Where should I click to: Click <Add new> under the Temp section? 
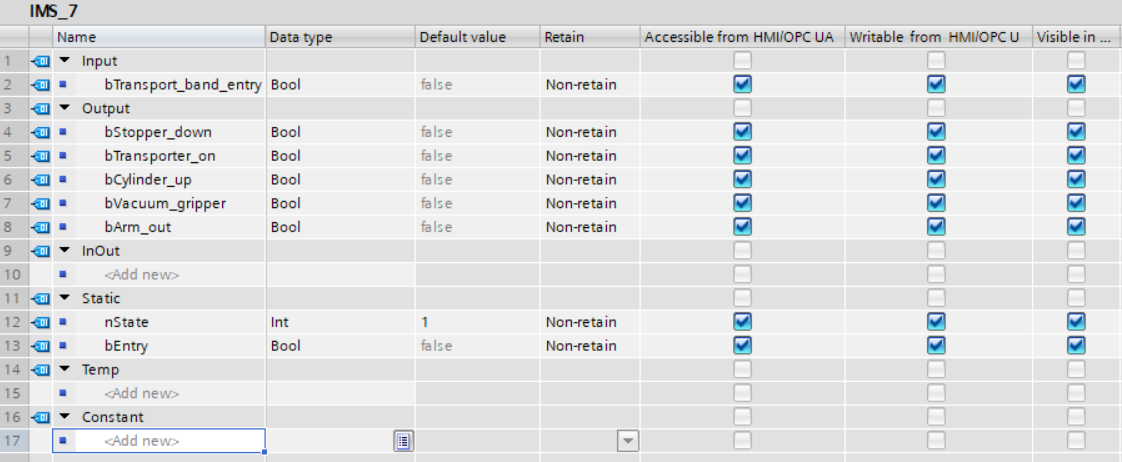click(x=142, y=394)
